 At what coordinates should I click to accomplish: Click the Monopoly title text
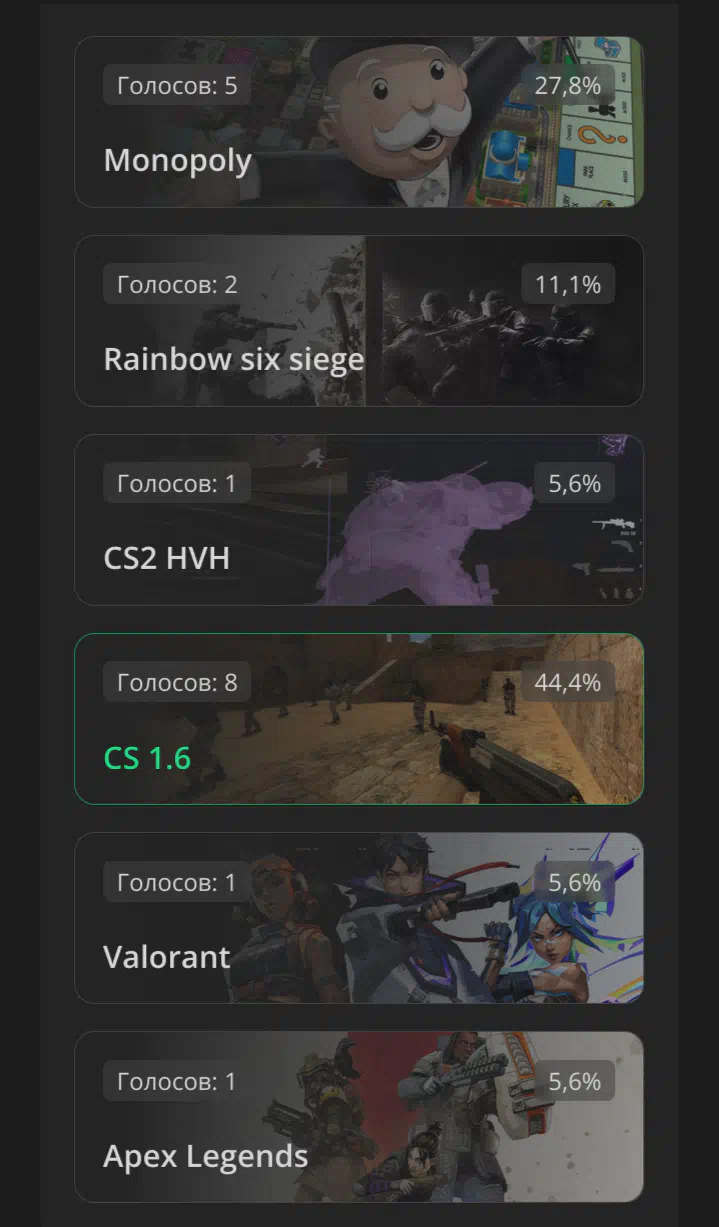pos(178,160)
